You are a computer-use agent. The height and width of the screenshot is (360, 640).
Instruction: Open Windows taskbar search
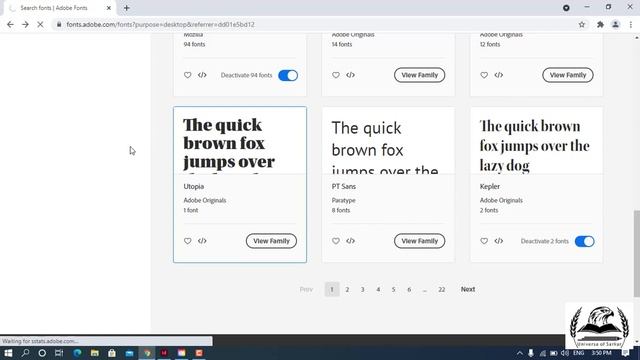click(x=25, y=353)
